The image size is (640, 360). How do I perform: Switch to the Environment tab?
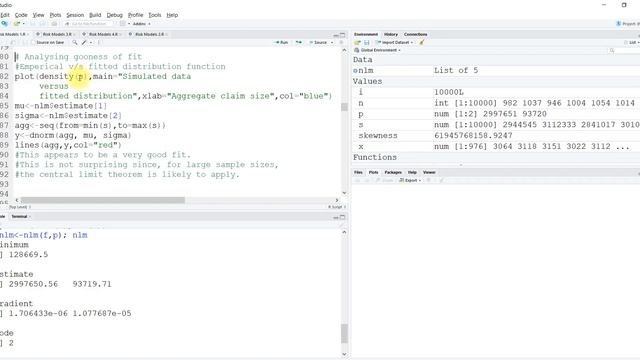tap(366, 34)
